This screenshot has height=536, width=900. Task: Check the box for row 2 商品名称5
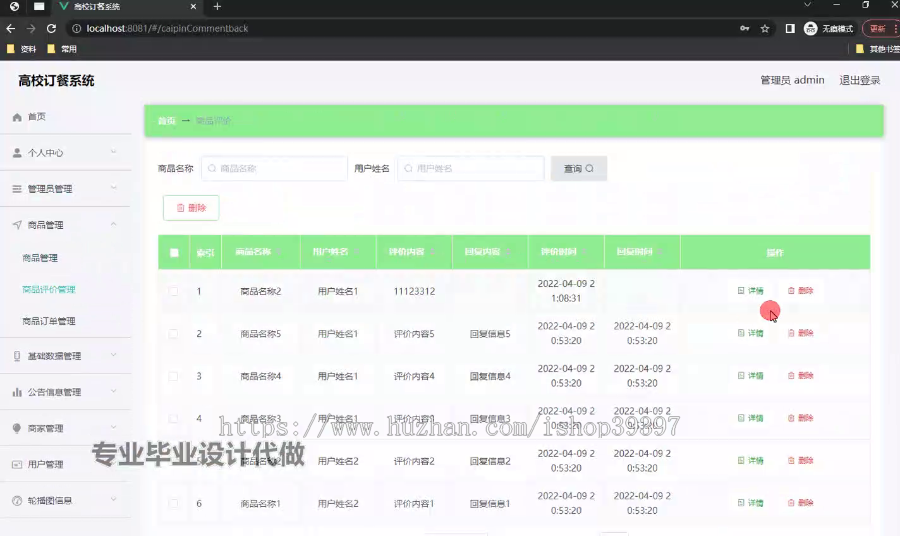(x=173, y=333)
